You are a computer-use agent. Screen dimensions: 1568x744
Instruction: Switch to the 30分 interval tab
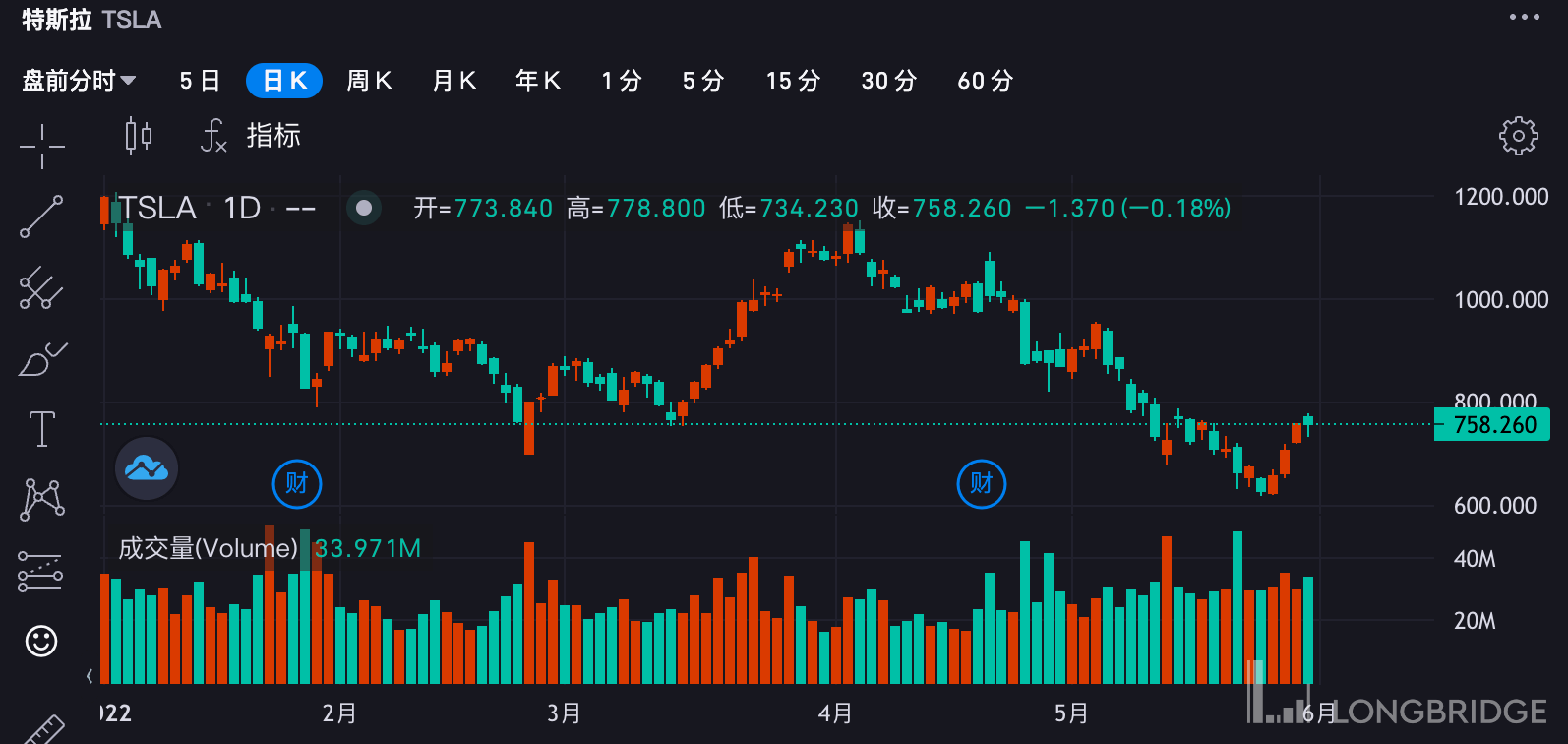pyautogui.click(x=889, y=81)
